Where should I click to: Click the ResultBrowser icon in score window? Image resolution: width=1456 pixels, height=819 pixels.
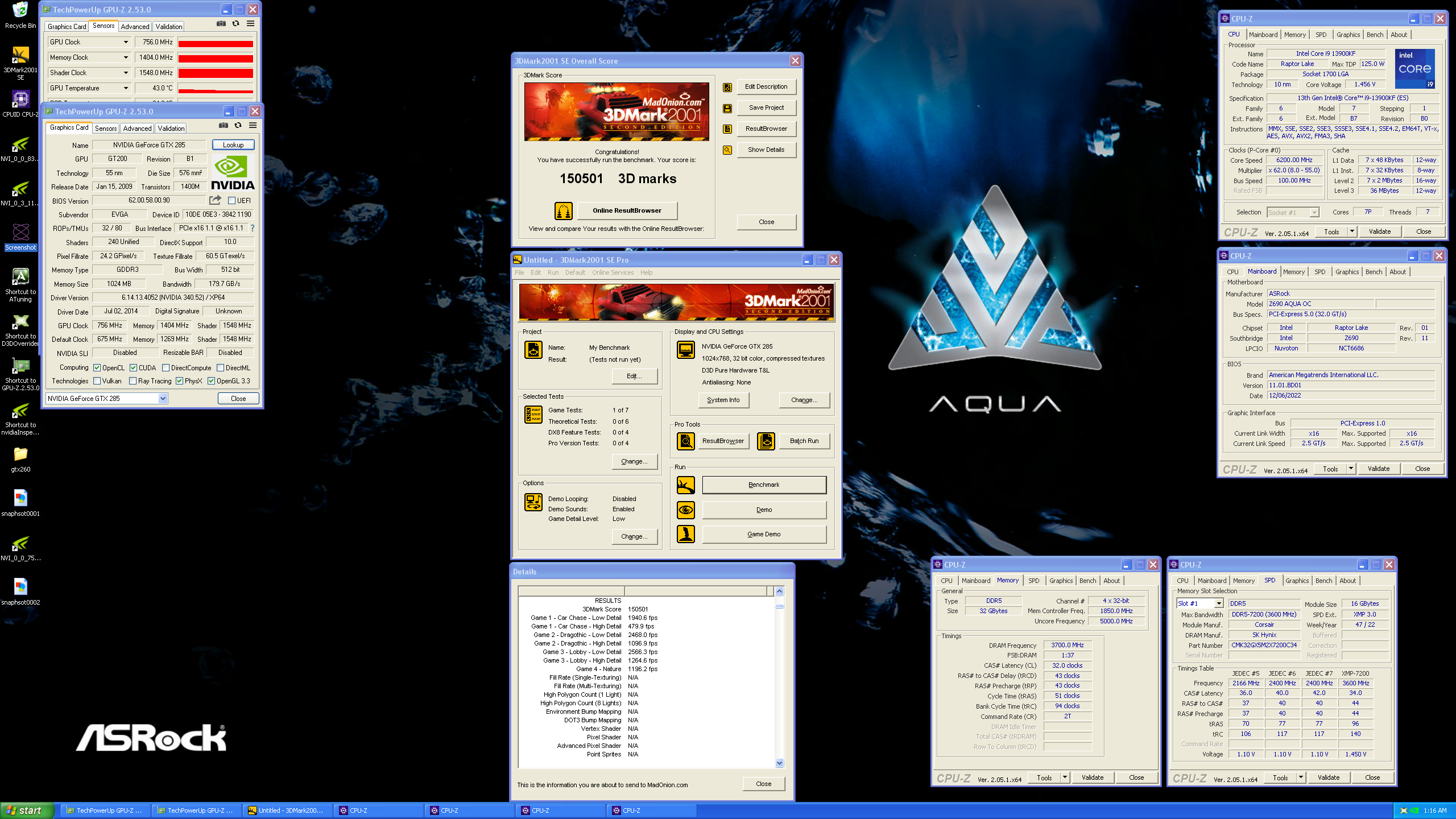[x=727, y=129]
